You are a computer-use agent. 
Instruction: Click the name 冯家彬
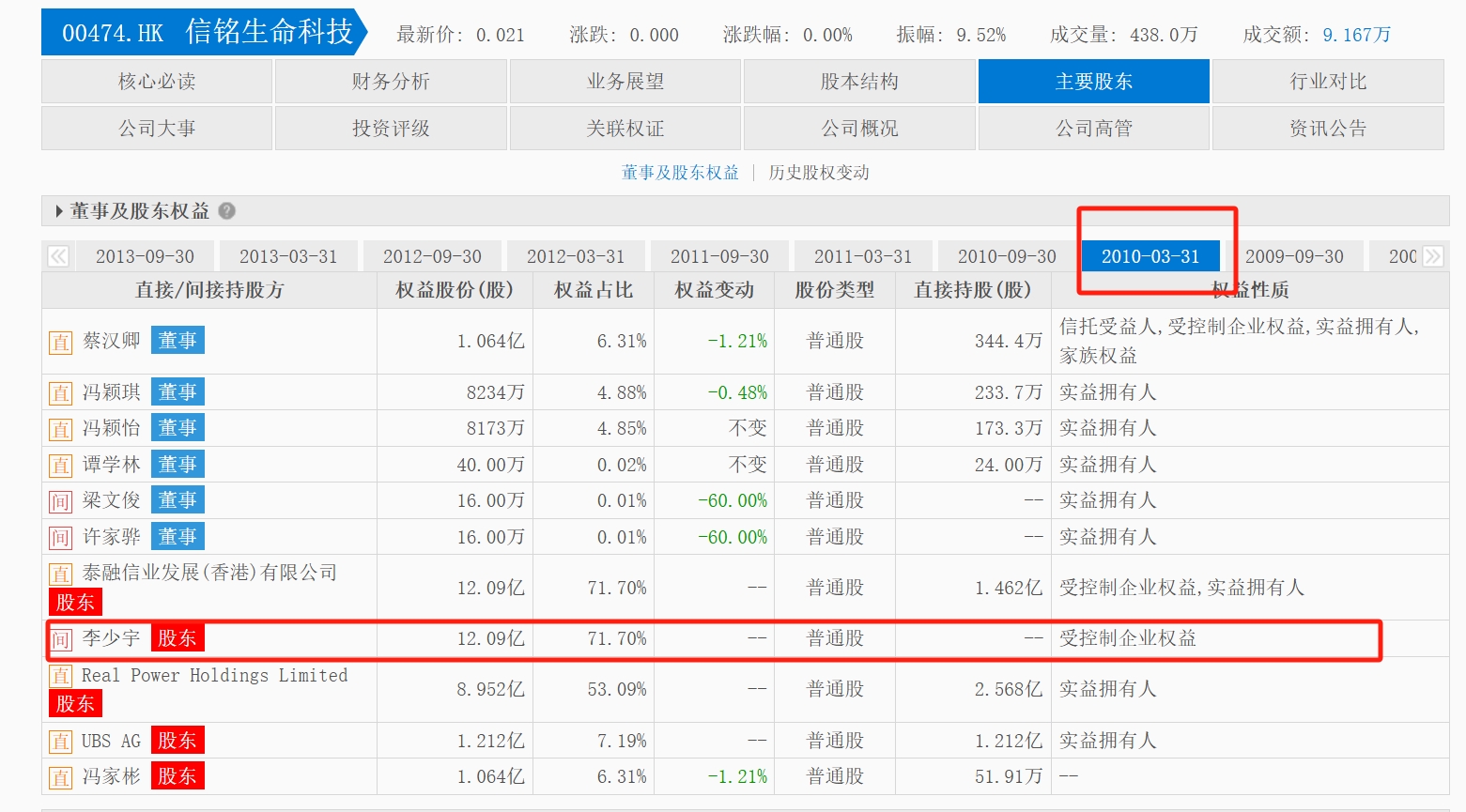pyautogui.click(x=112, y=776)
